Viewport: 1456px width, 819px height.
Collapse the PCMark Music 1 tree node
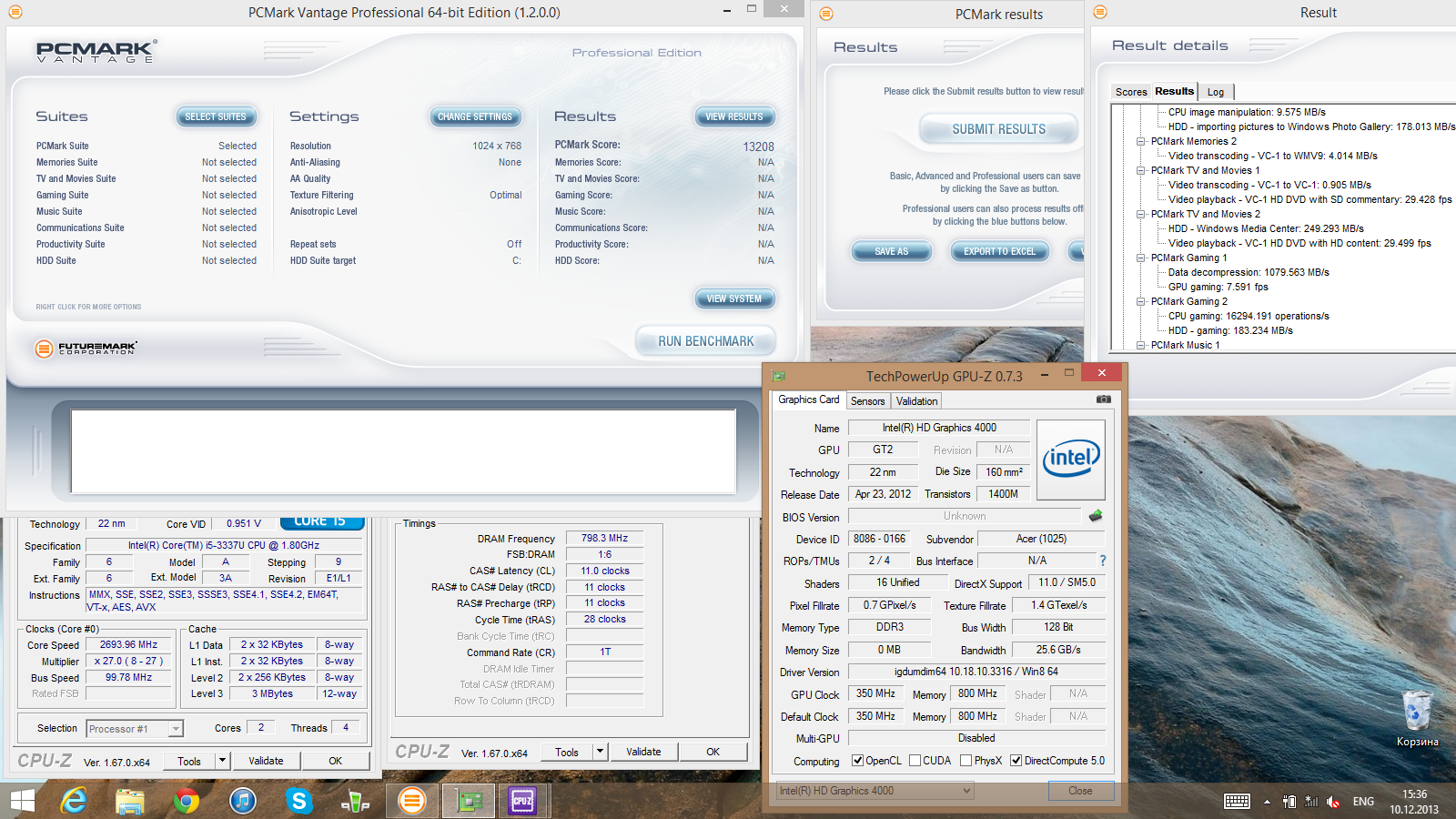1140,345
